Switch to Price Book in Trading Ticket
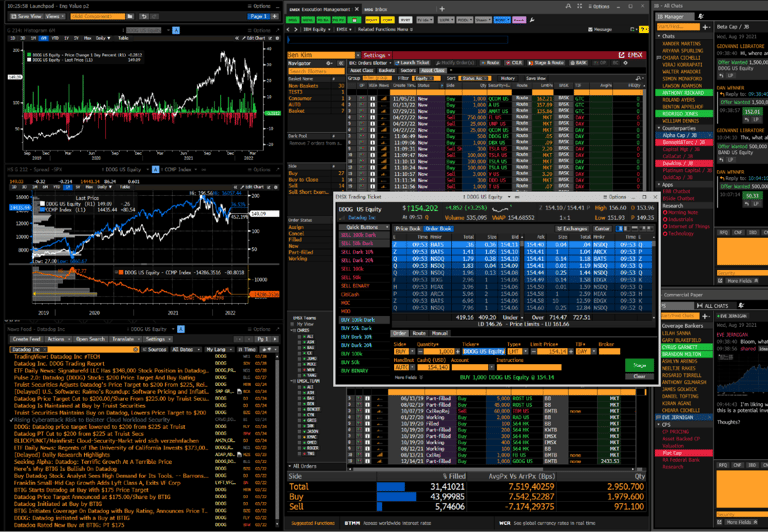The image size is (768, 532). coord(408,229)
